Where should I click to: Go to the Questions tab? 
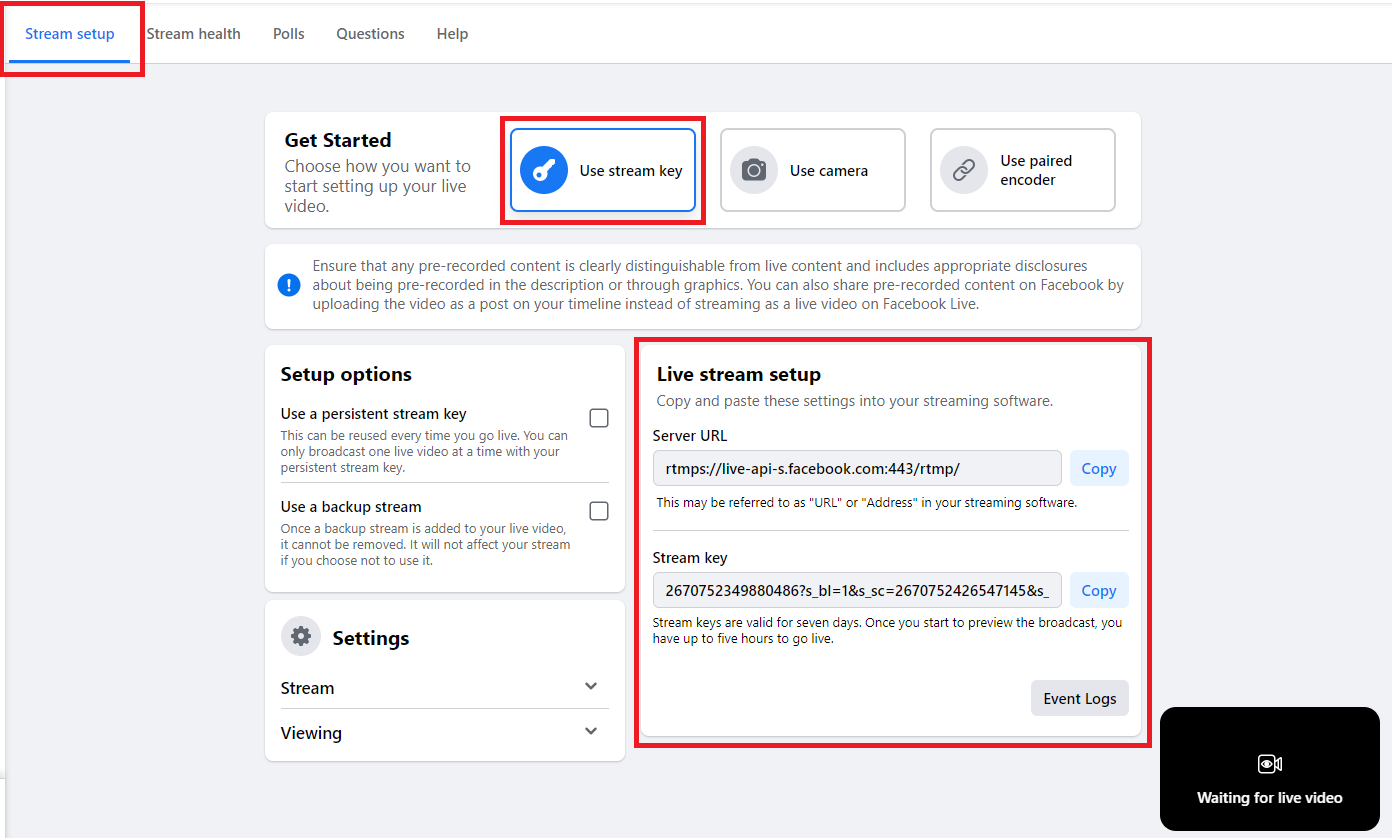(370, 34)
